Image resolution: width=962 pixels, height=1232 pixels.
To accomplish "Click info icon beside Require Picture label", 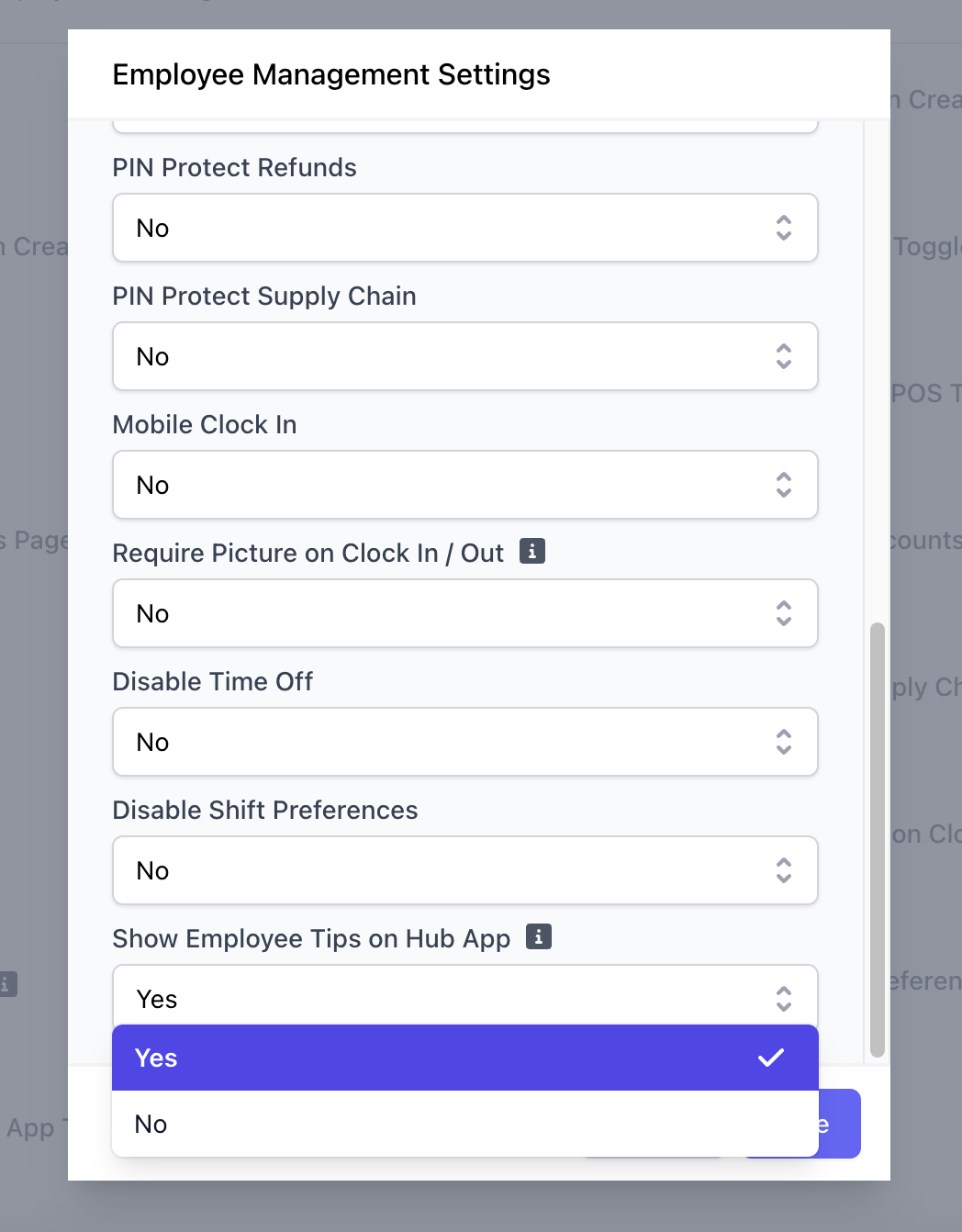I will [x=532, y=551].
